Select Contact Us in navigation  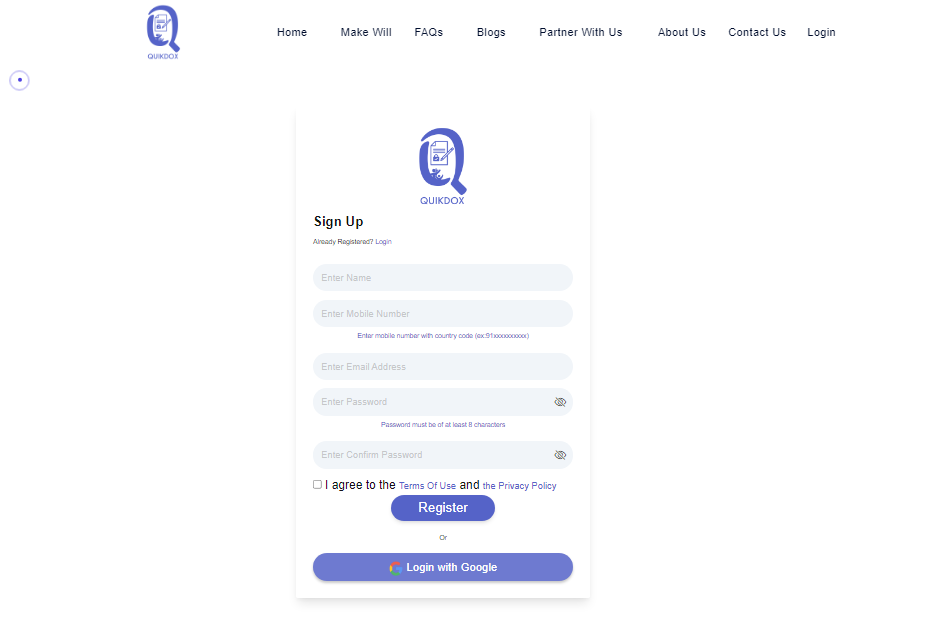point(757,32)
